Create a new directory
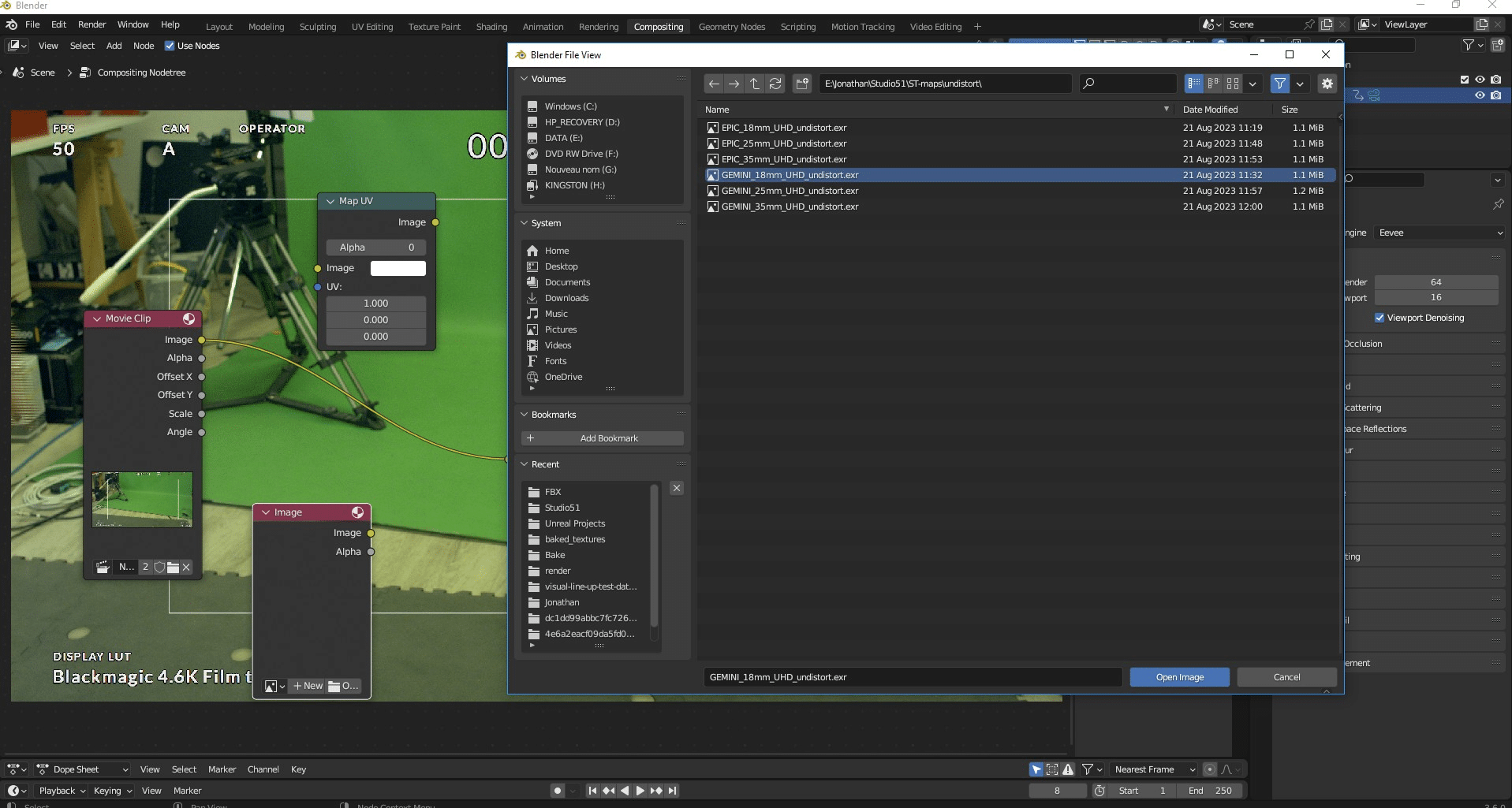 tap(802, 84)
